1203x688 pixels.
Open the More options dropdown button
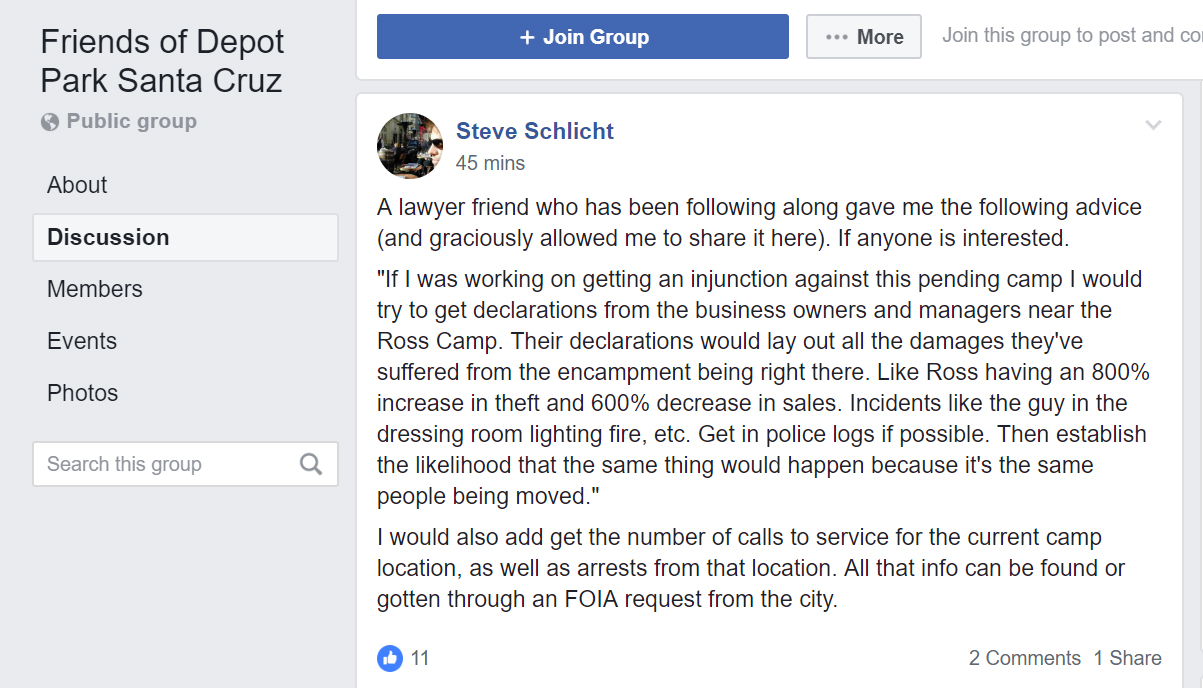click(864, 37)
